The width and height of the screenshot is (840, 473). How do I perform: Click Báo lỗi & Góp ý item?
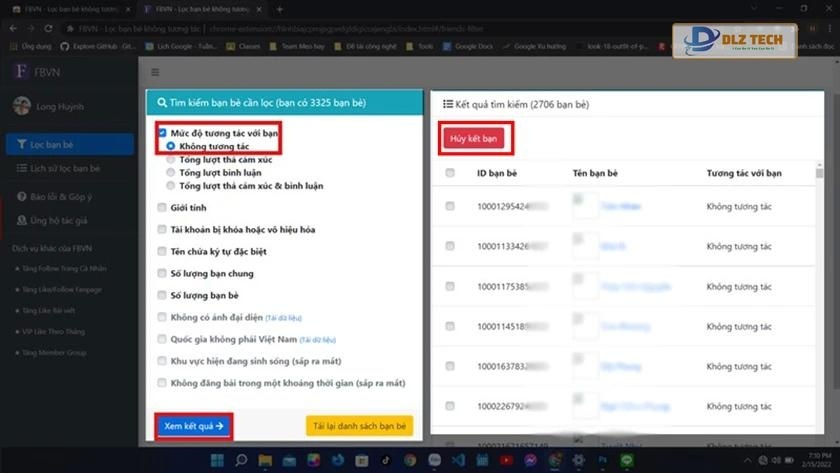click(x=62, y=198)
